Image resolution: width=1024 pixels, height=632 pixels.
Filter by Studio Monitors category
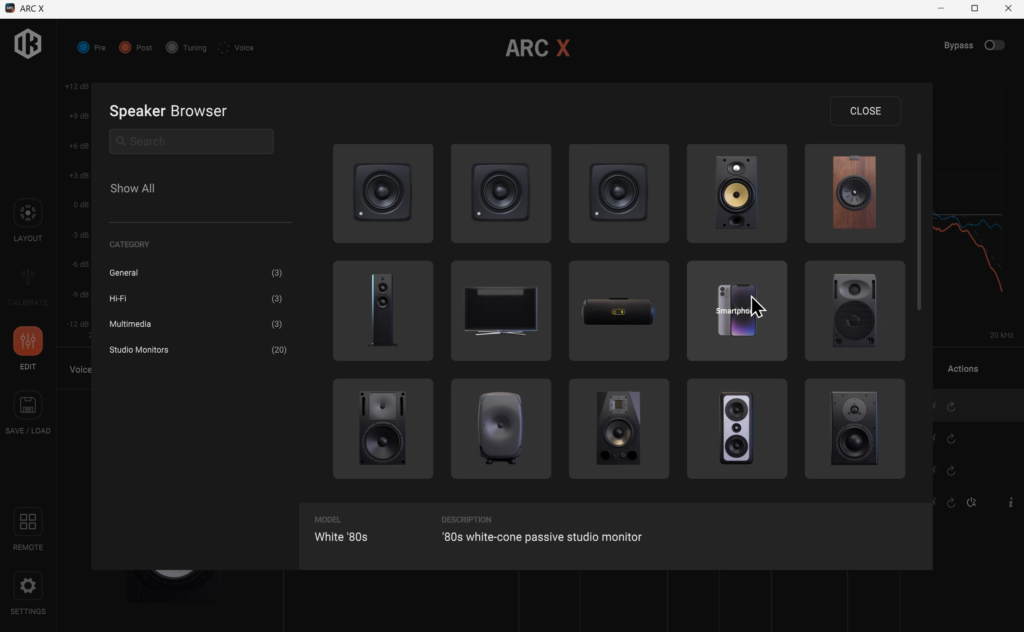point(139,350)
